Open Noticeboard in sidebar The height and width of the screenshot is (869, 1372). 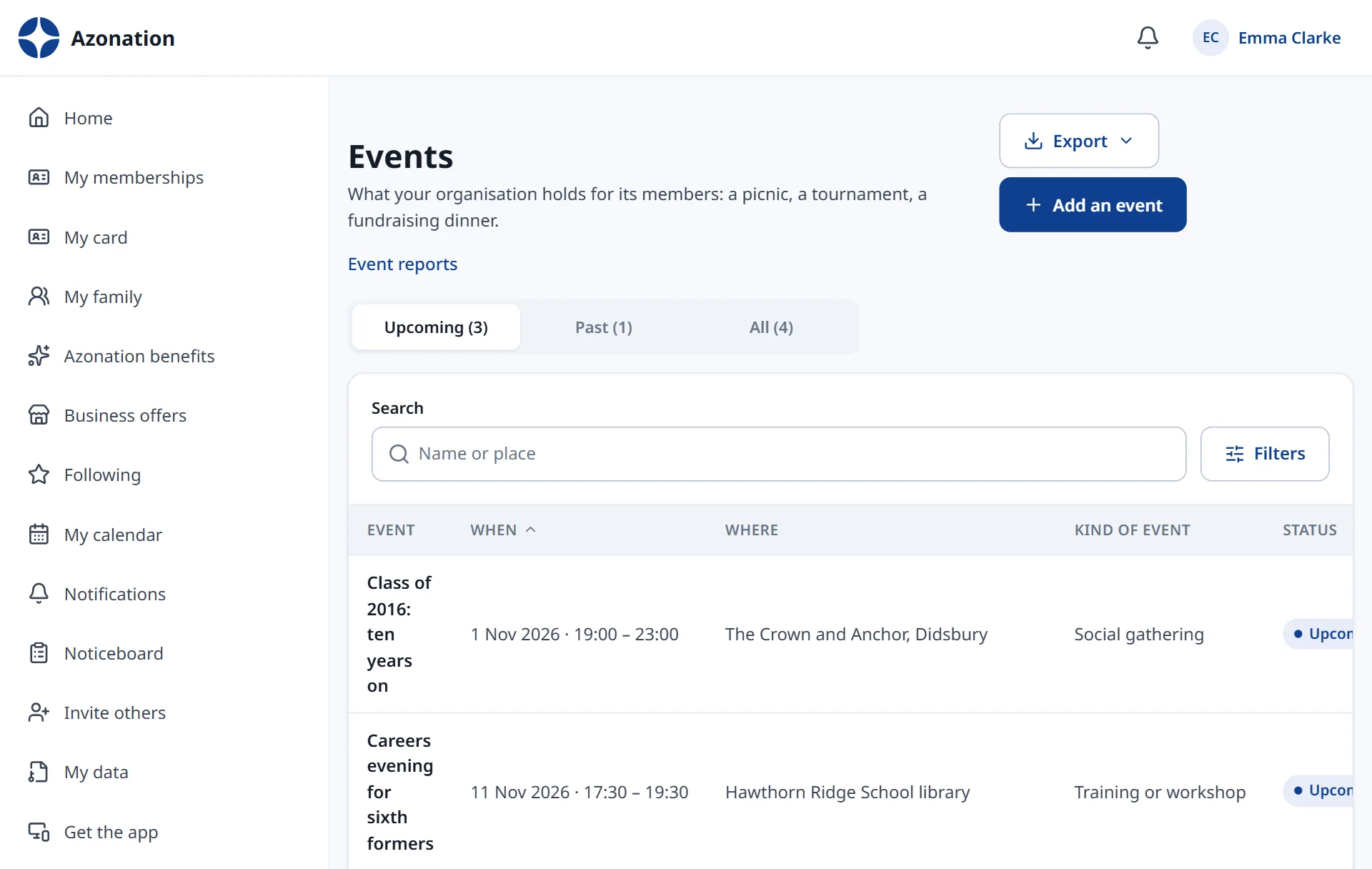click(x=114, y=653)
